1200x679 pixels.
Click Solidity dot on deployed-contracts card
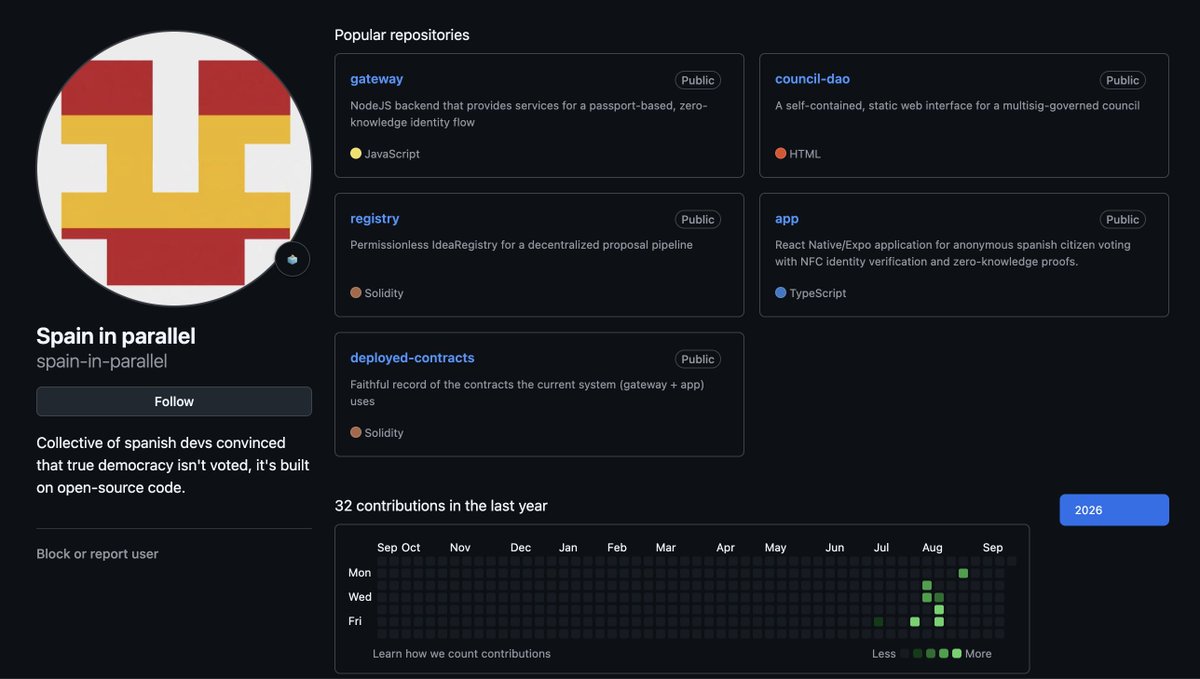356,433
